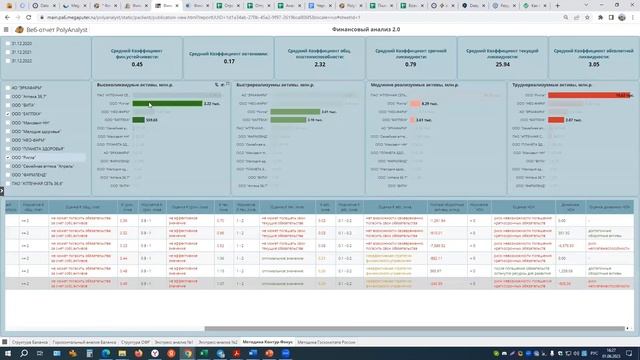640x360 pixels.
Task: Open Word from taskbar
Action: tap(253, 353)
